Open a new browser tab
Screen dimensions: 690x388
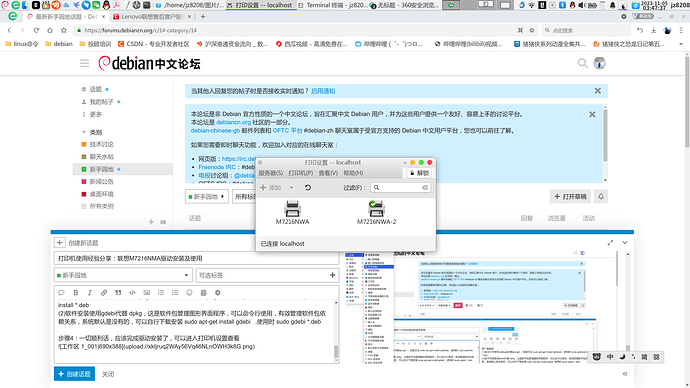pos(203,17)
